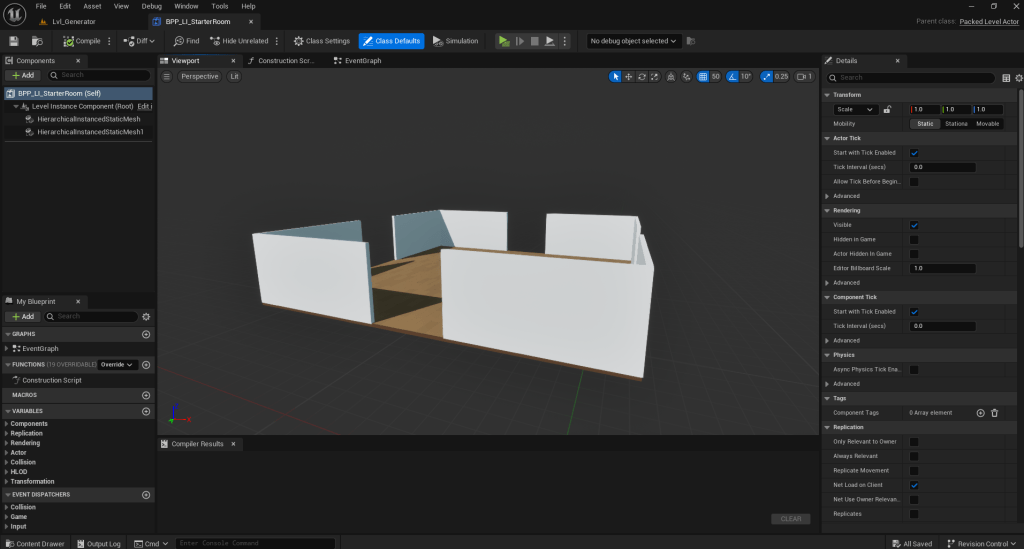Image resolution: width=1024 pixels, height=549 pixels.
Task: Open the Scale dropdown in Transform
Action: coord(855,109)
